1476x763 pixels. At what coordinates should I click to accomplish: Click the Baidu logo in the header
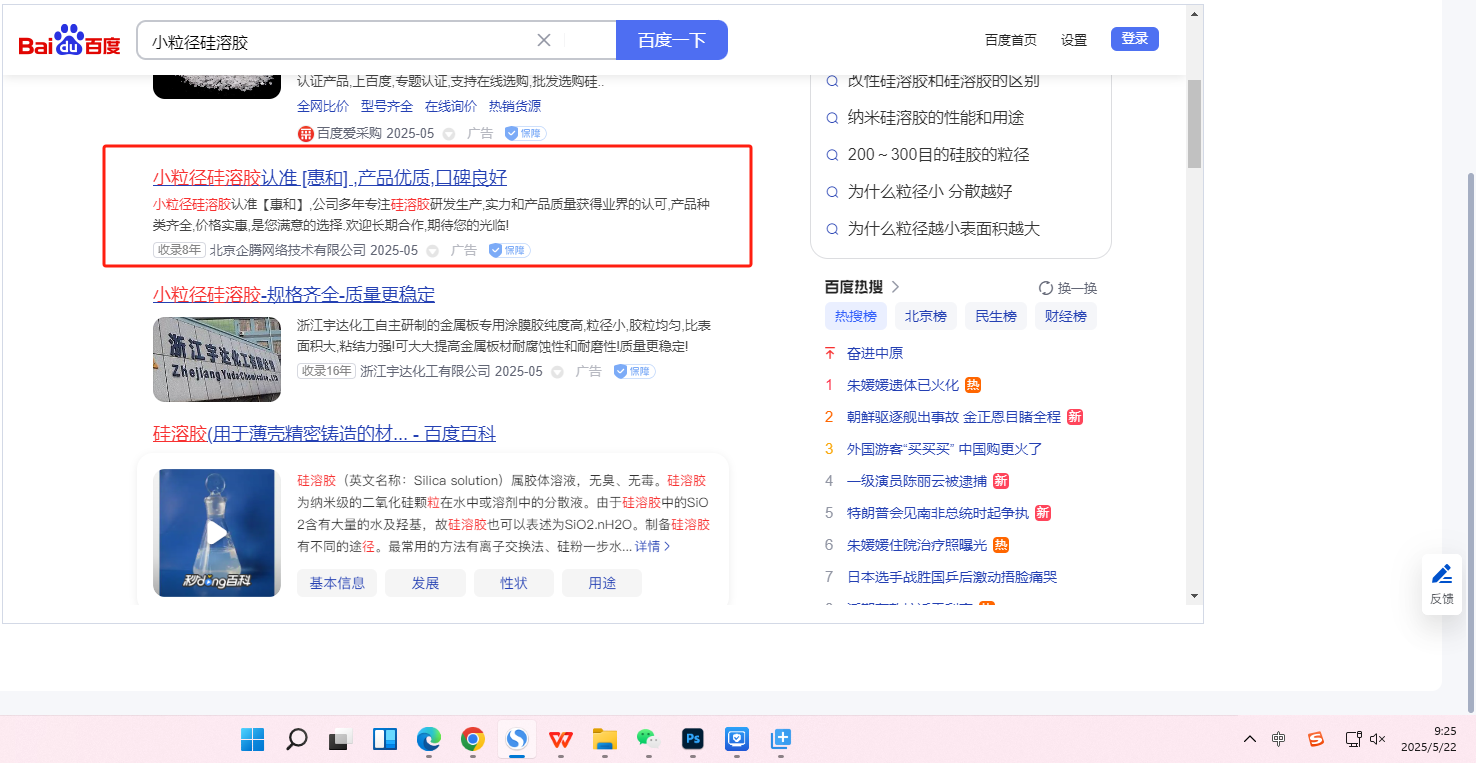pos(69,41)
